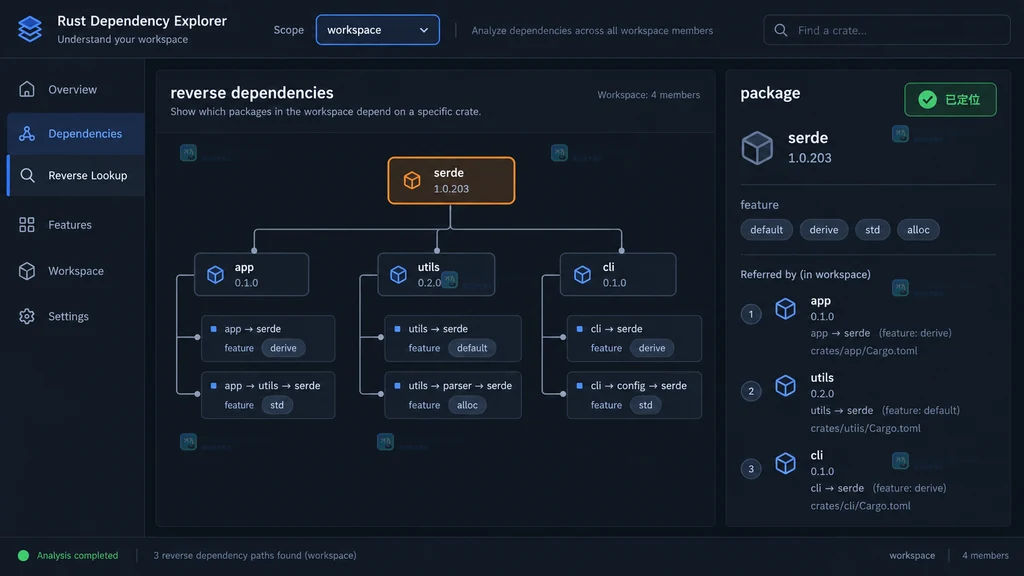Click the large serde package cube icon
The image size is (1024, 576).
[x=757, y=148]
